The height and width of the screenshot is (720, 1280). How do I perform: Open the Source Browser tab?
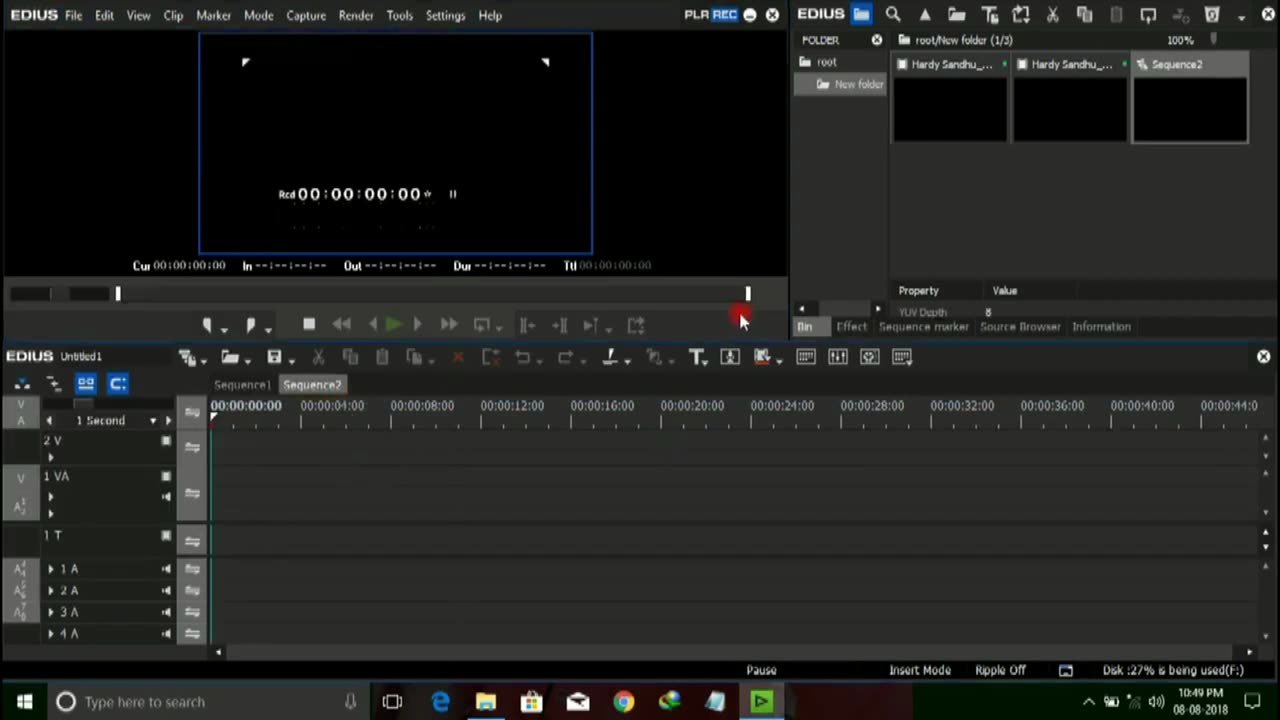[x=1019, y=327]
